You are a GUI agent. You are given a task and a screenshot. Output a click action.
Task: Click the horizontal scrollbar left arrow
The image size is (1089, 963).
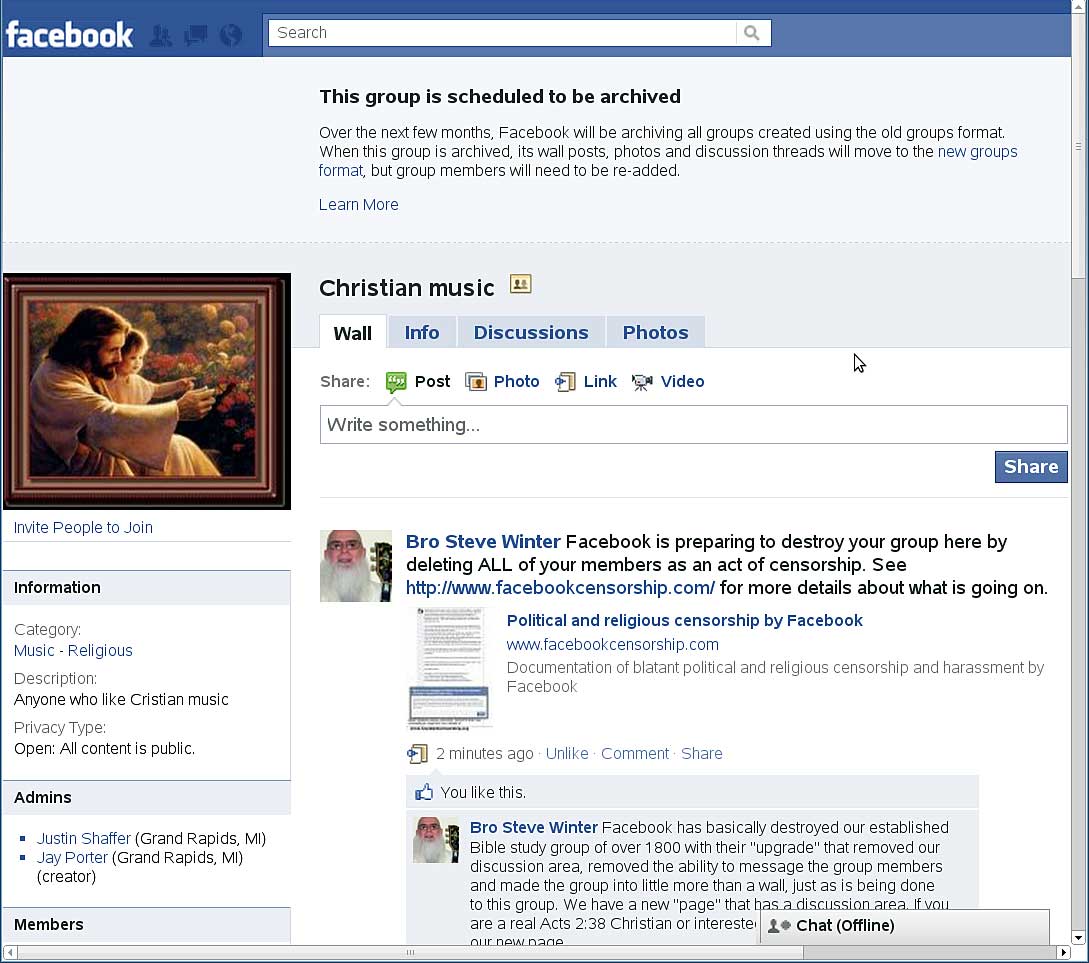[10, 953]
